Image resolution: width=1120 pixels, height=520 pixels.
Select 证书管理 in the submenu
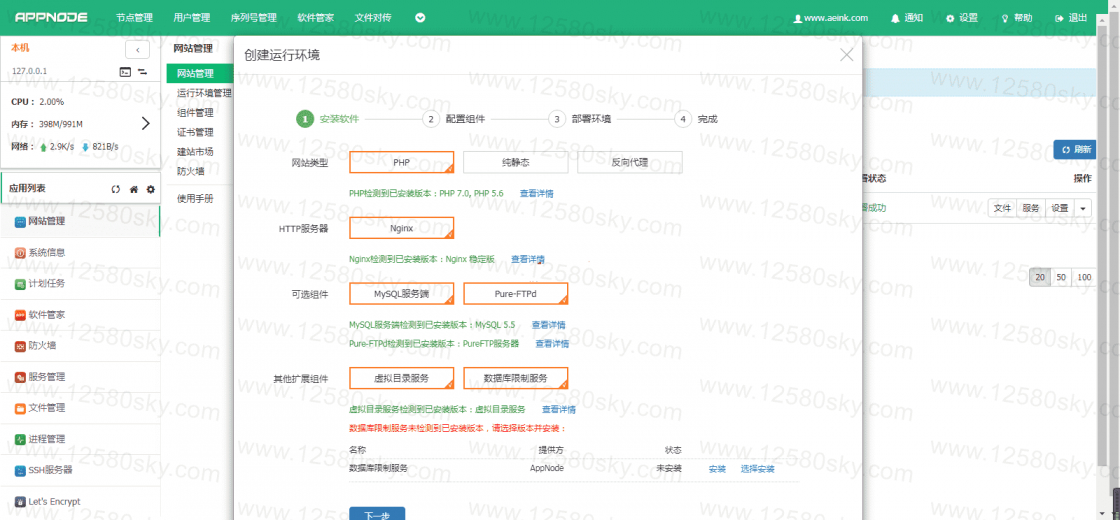[x=195, y=132]
